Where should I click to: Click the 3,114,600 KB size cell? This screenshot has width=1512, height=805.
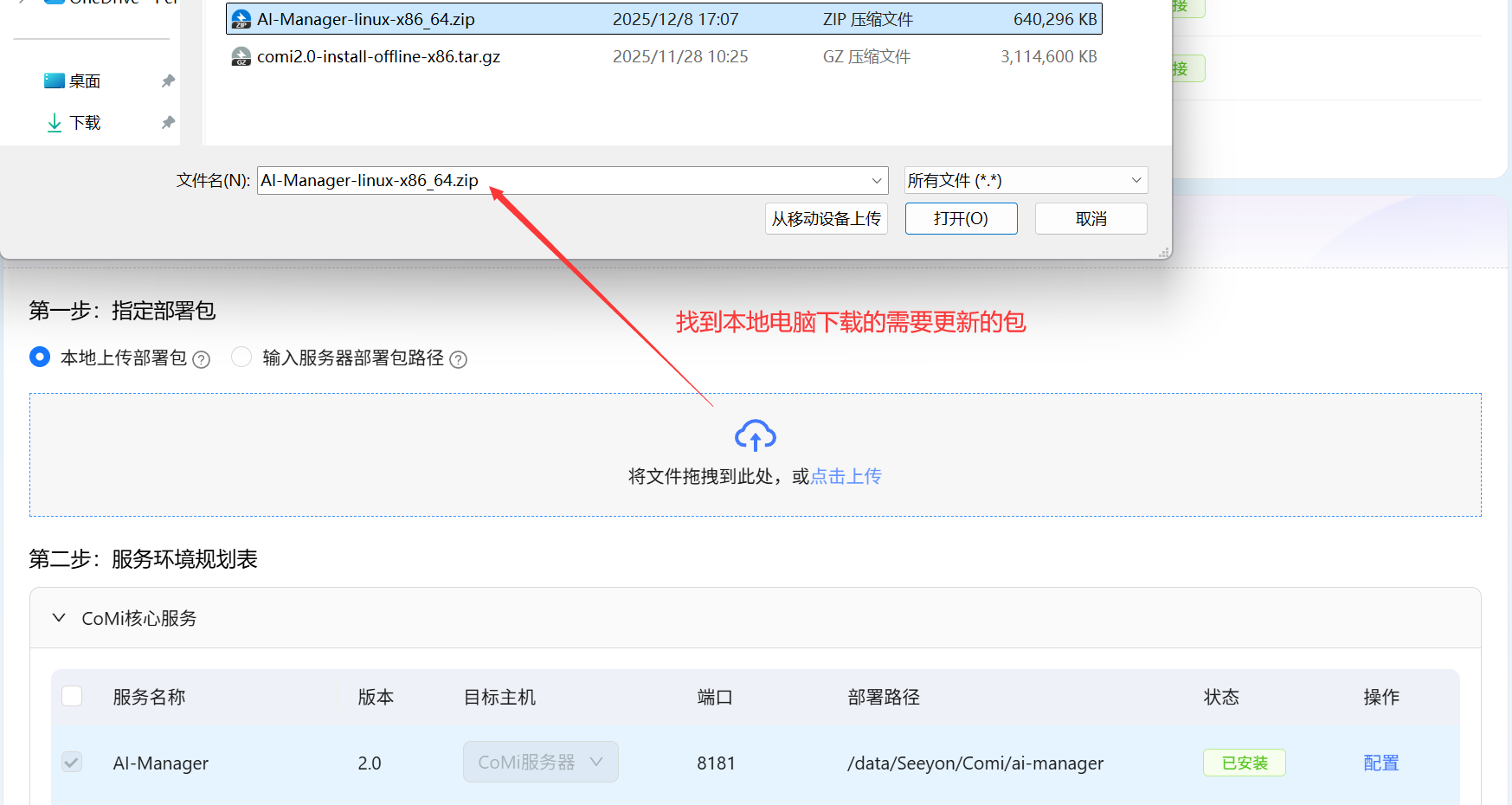pos(1049,56)
